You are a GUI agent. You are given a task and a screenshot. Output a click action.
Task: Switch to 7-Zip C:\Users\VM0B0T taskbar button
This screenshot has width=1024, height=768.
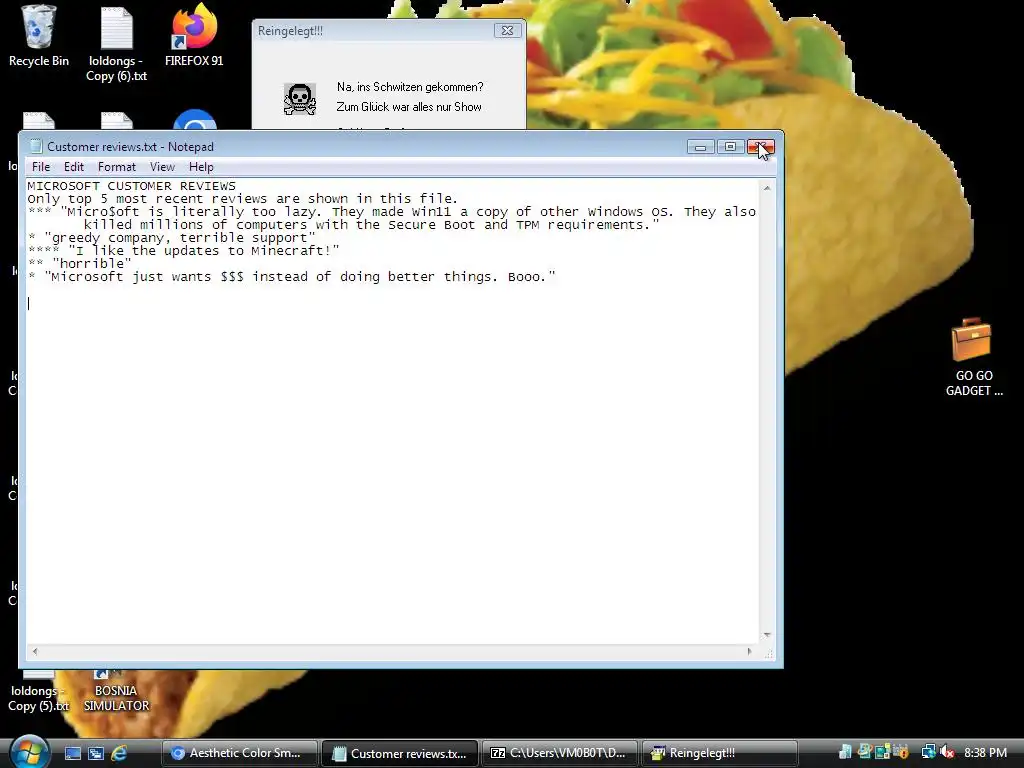point(560,753)
